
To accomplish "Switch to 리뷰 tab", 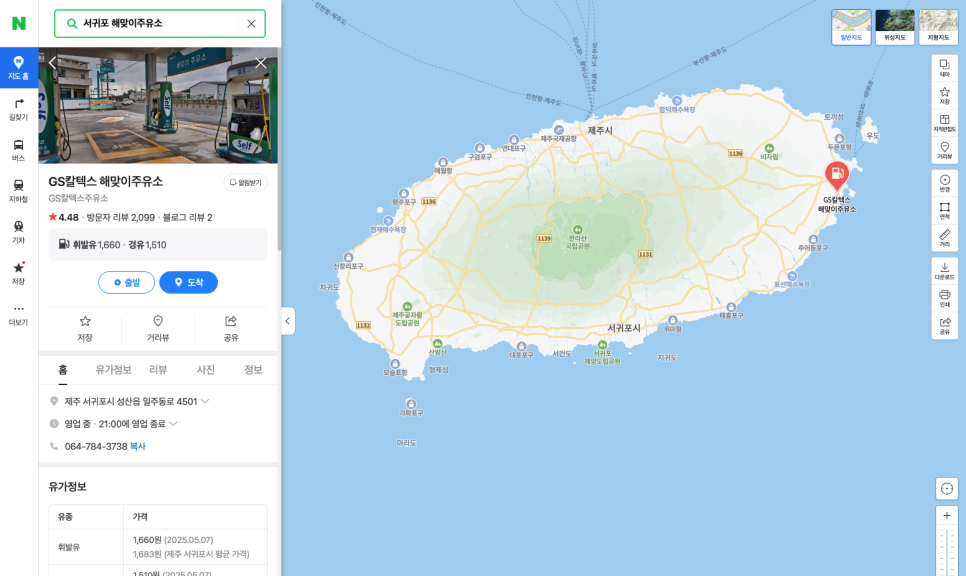I will (158, 370).
